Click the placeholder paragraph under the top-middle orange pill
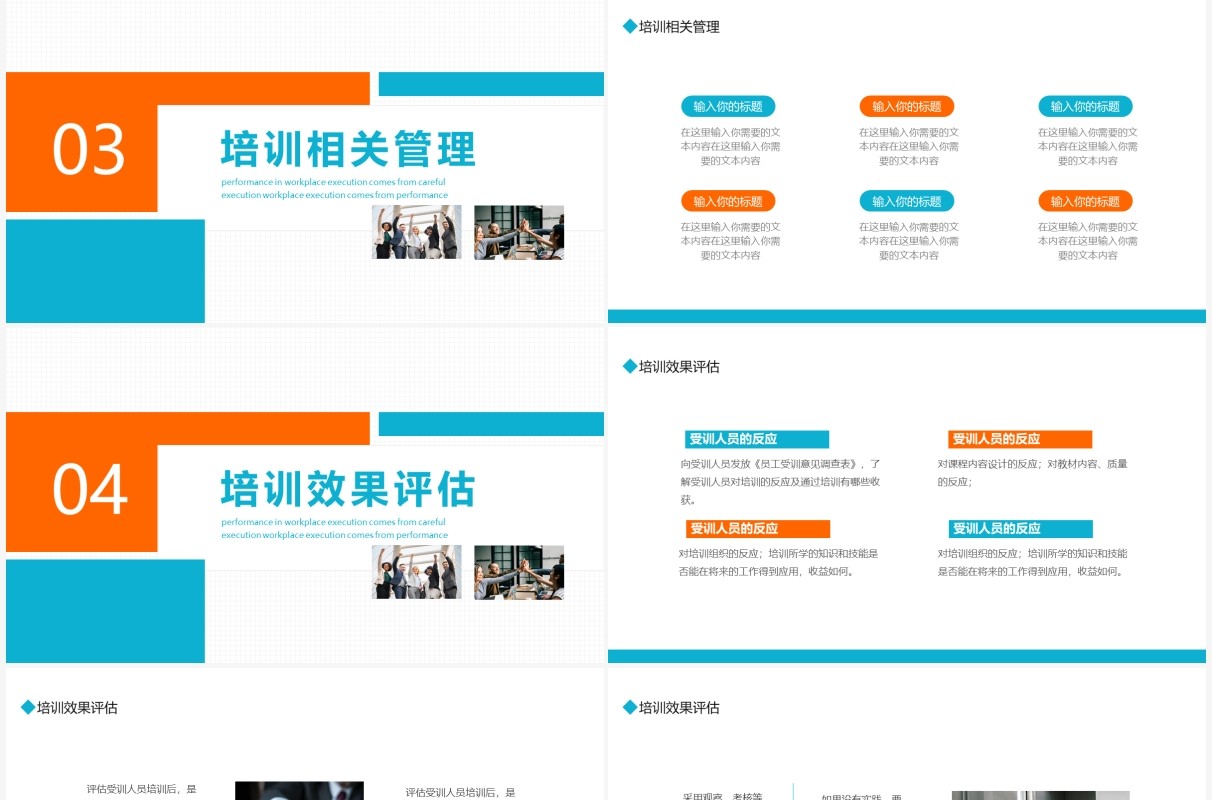The width and height of the screenshot is (1212, 800). (909, 146)
